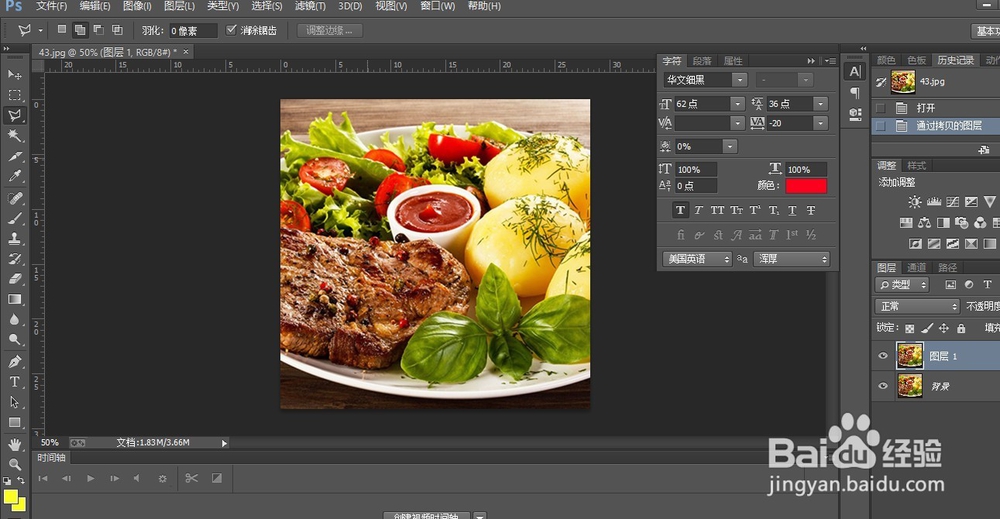This screenshot has height=519, width=1000.
Task: Select the Pen tool
Action: [14, 362]
